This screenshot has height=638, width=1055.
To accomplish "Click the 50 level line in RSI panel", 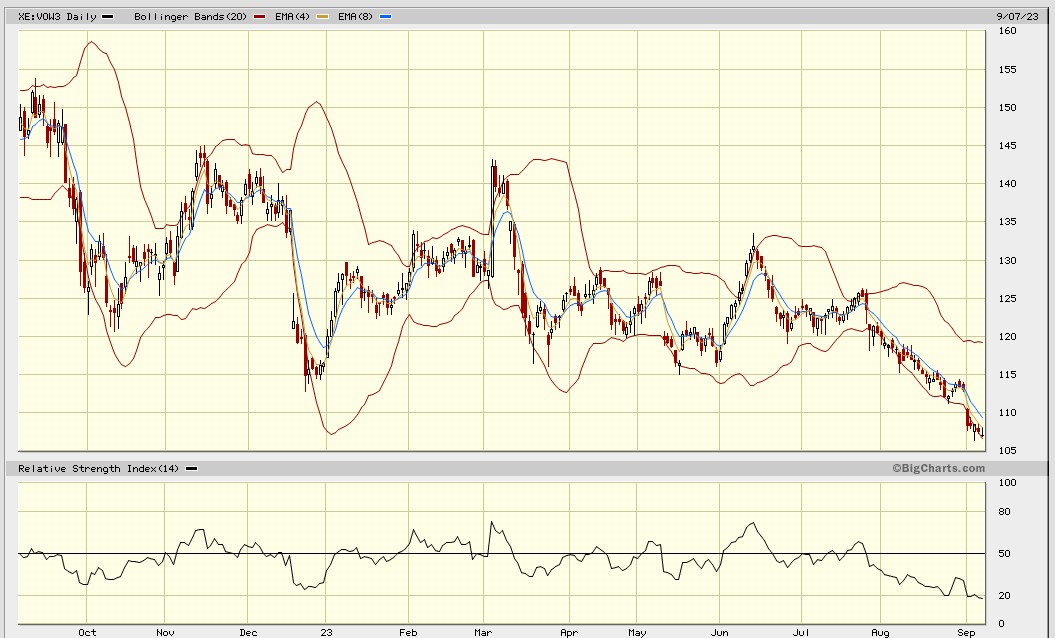I will tap(500, 551).
